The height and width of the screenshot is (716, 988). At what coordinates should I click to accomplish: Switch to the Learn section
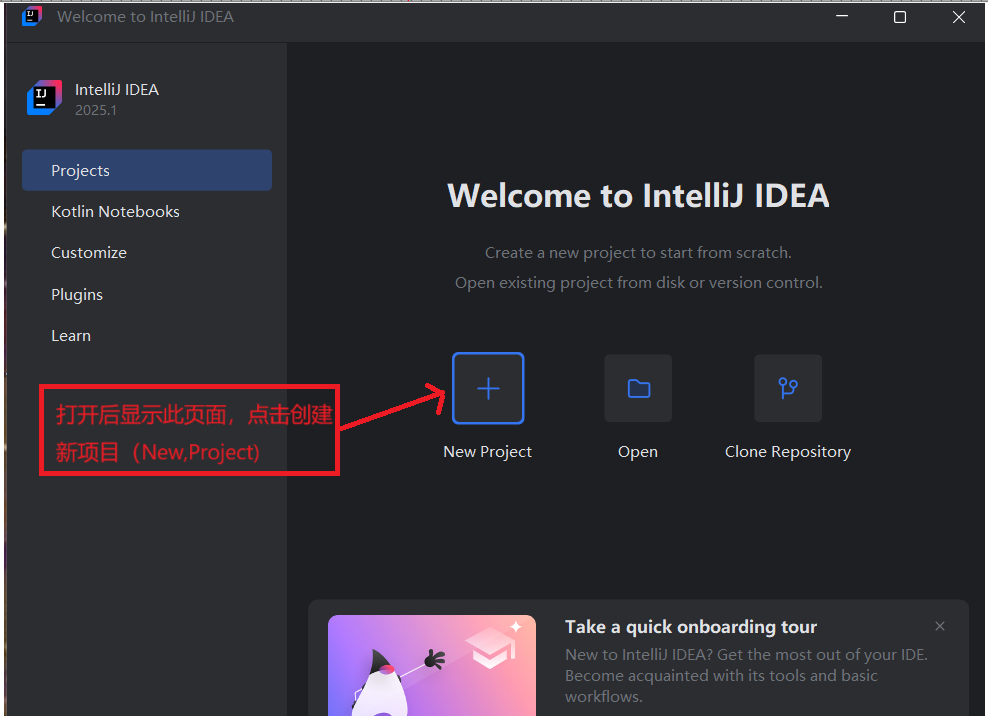click(x=71, y=336)
